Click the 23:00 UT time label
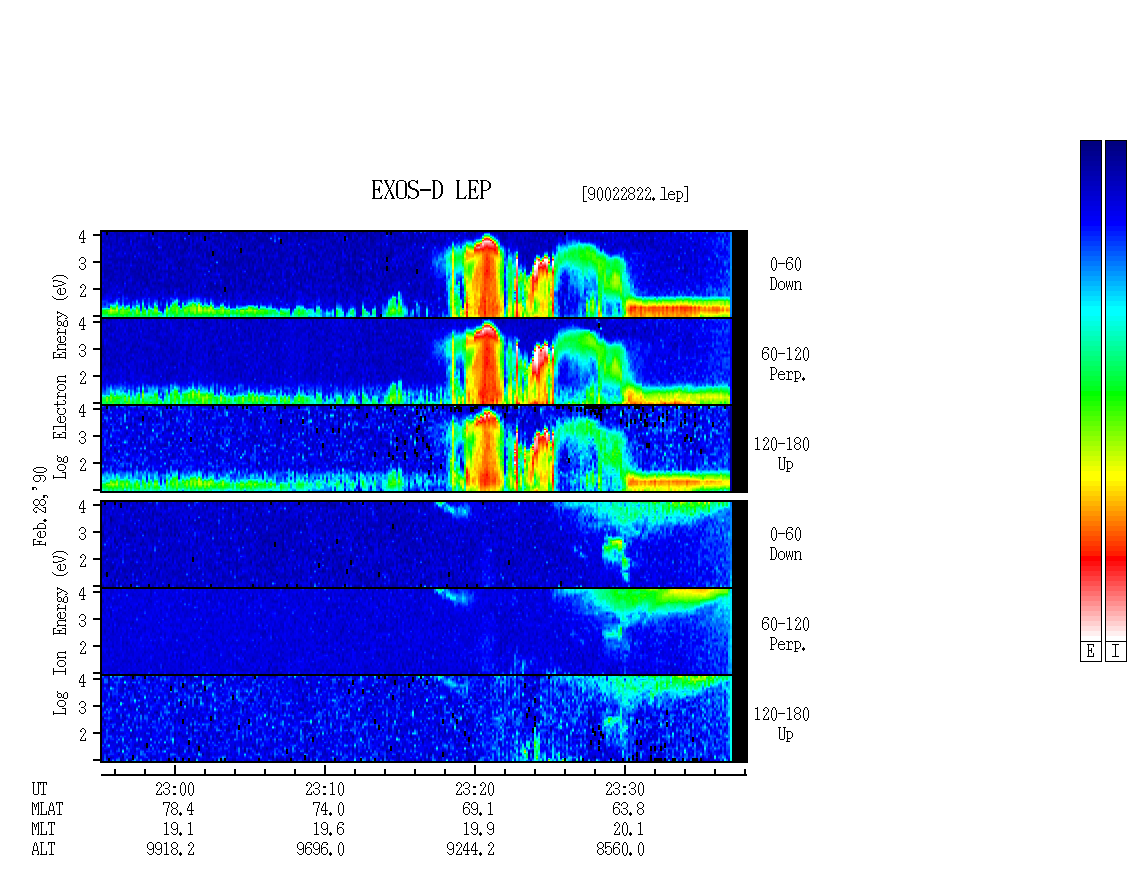1130x875 pixels. [x=174, y=789]
